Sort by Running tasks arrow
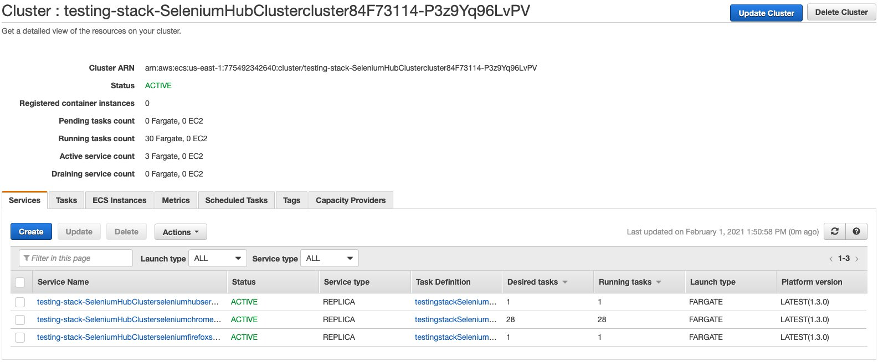Screen dimensions: 879x364 coord(659,282)
